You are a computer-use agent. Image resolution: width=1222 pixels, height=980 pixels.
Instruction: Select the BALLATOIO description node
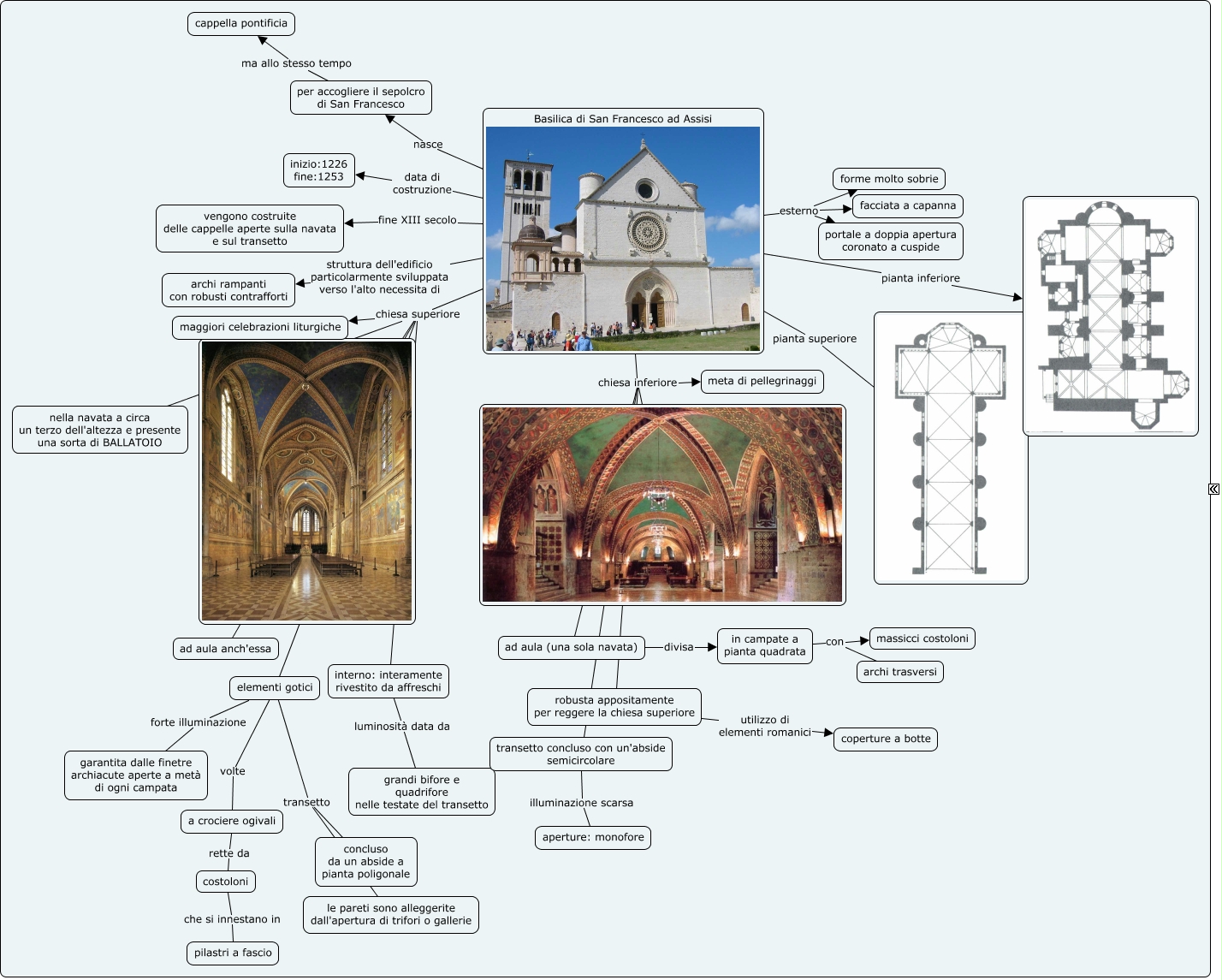pyautogui.click(x=100, y=430)
